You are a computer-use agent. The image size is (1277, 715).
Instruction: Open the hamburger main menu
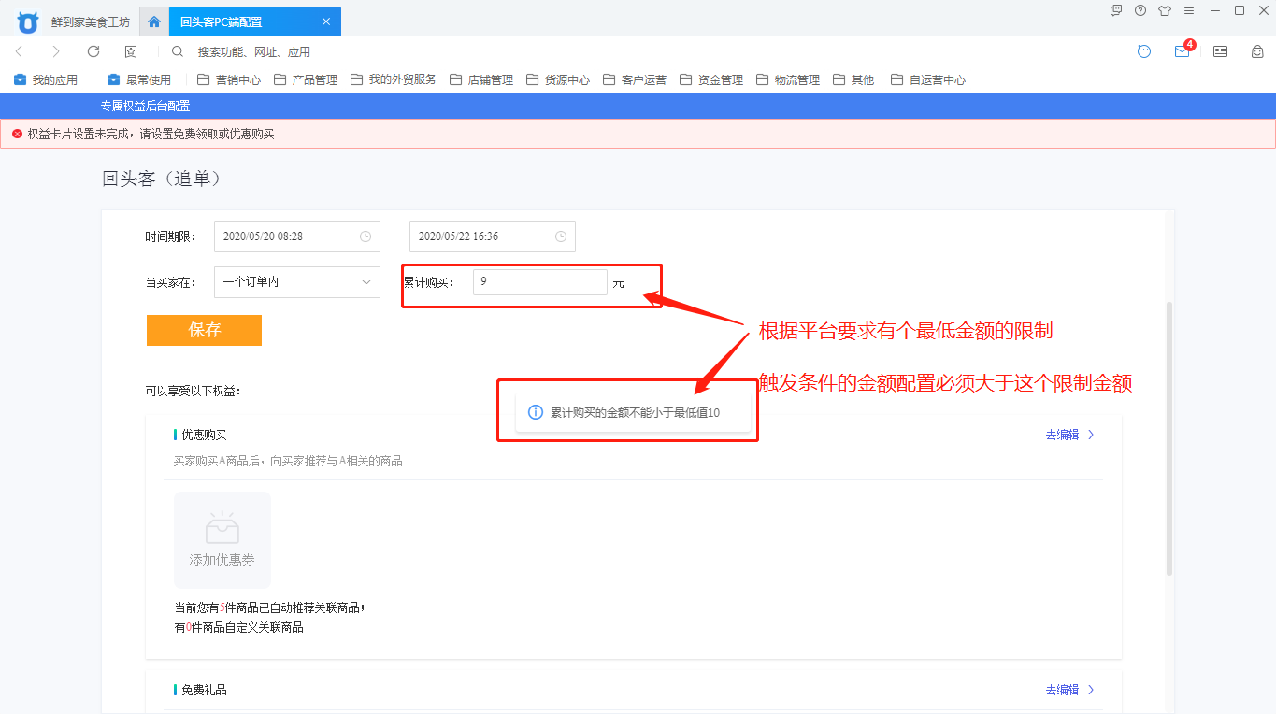point(1189,11)
